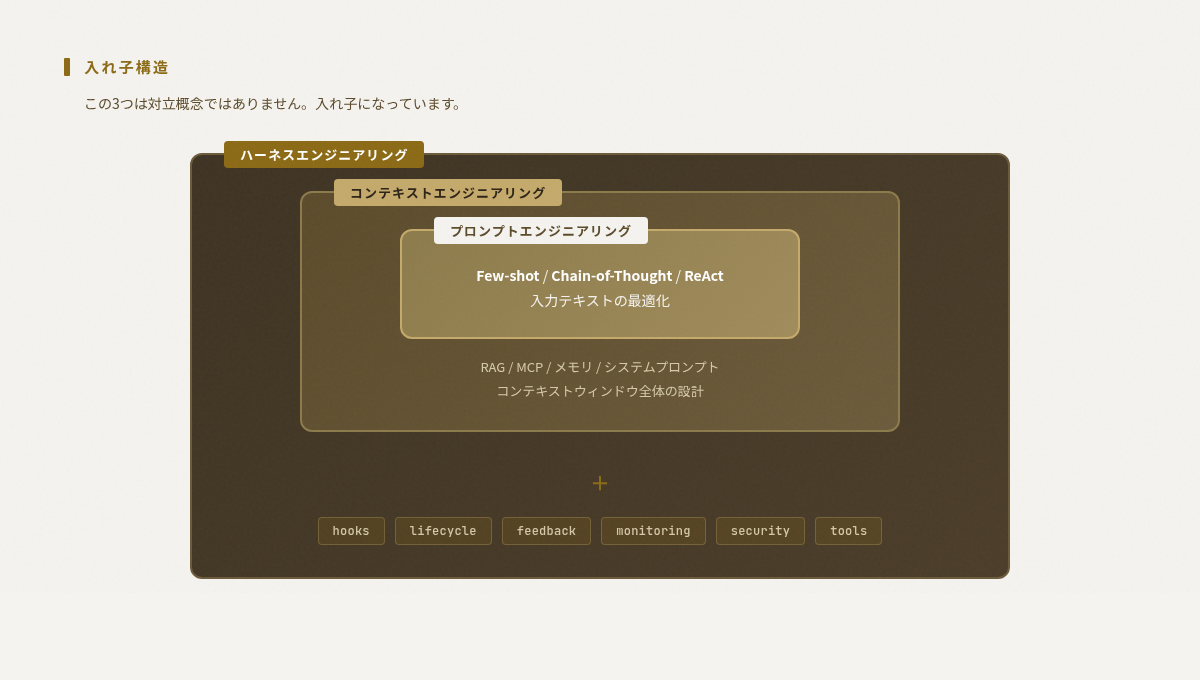Image resolution: width=1200 pixels, height=680 pixels.
Task: Click the hooks tag
Action: (351, 531)
